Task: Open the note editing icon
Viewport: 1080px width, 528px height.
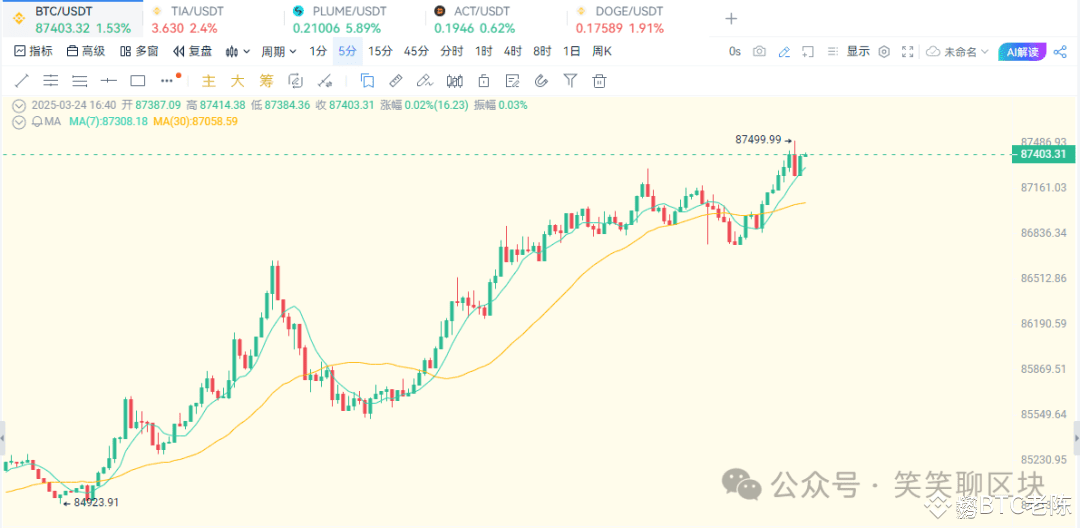Action: coord(512,81)
